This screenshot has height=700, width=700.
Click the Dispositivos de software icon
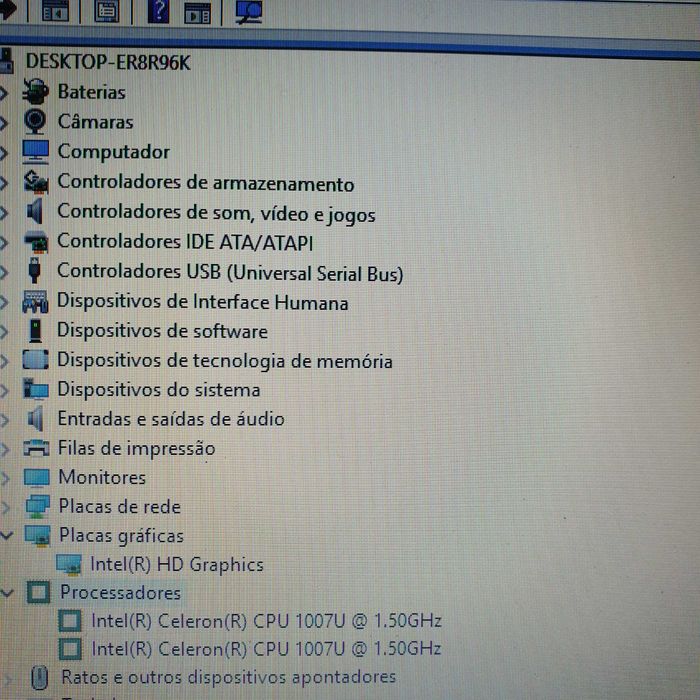pos(35,330)
